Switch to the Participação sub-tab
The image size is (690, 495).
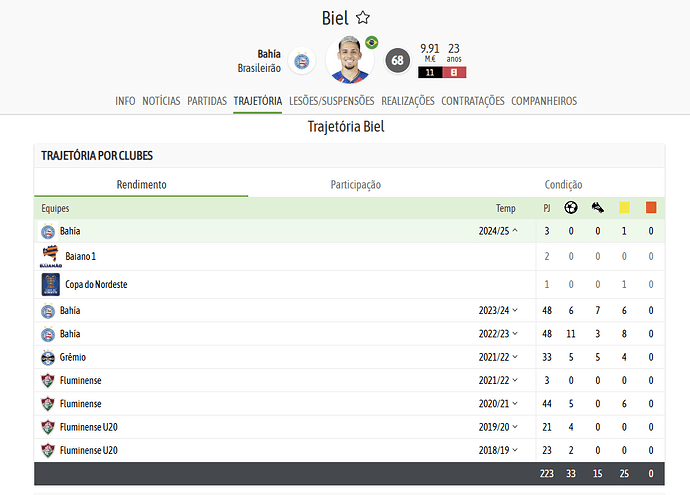pyautogui.click(x=356, y=184)
